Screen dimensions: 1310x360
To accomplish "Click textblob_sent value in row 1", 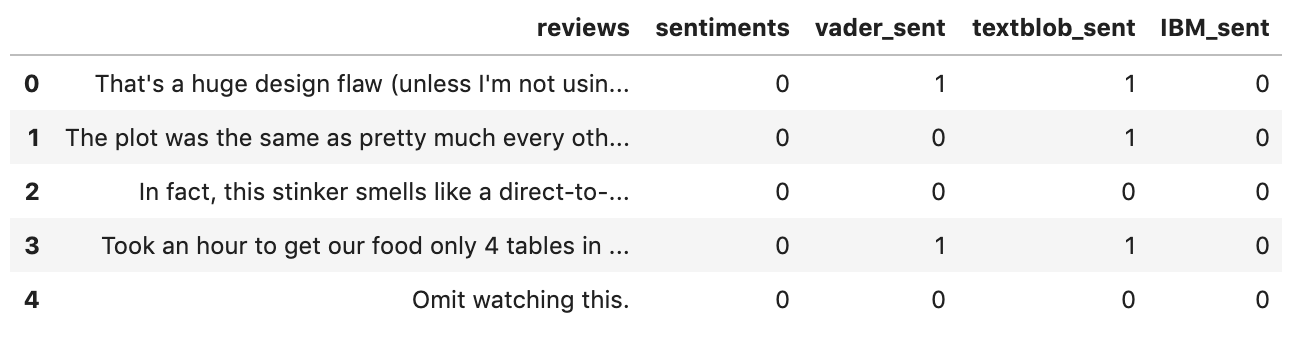I will pos(1129,138).
